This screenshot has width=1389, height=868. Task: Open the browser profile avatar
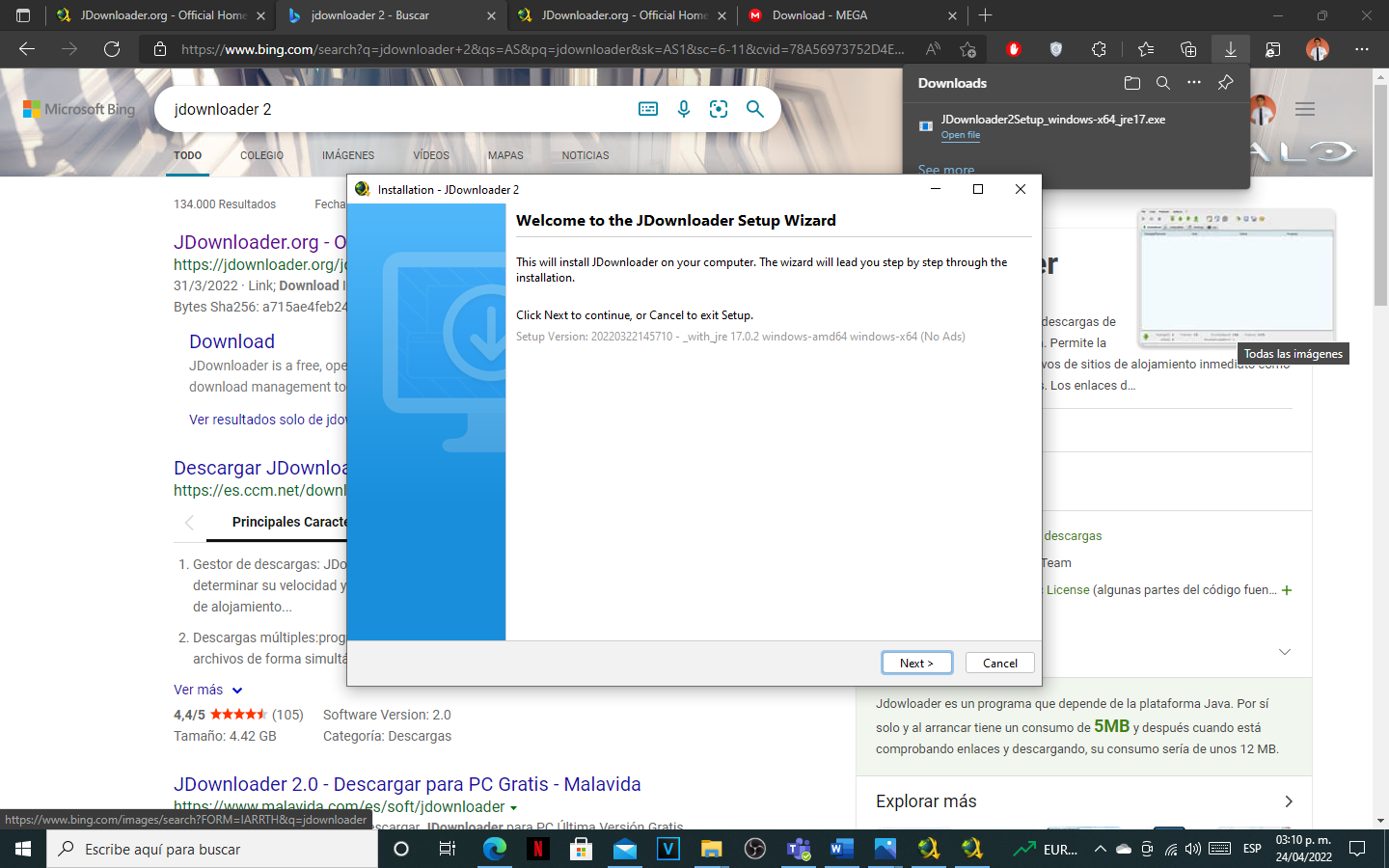point(1318,49)
